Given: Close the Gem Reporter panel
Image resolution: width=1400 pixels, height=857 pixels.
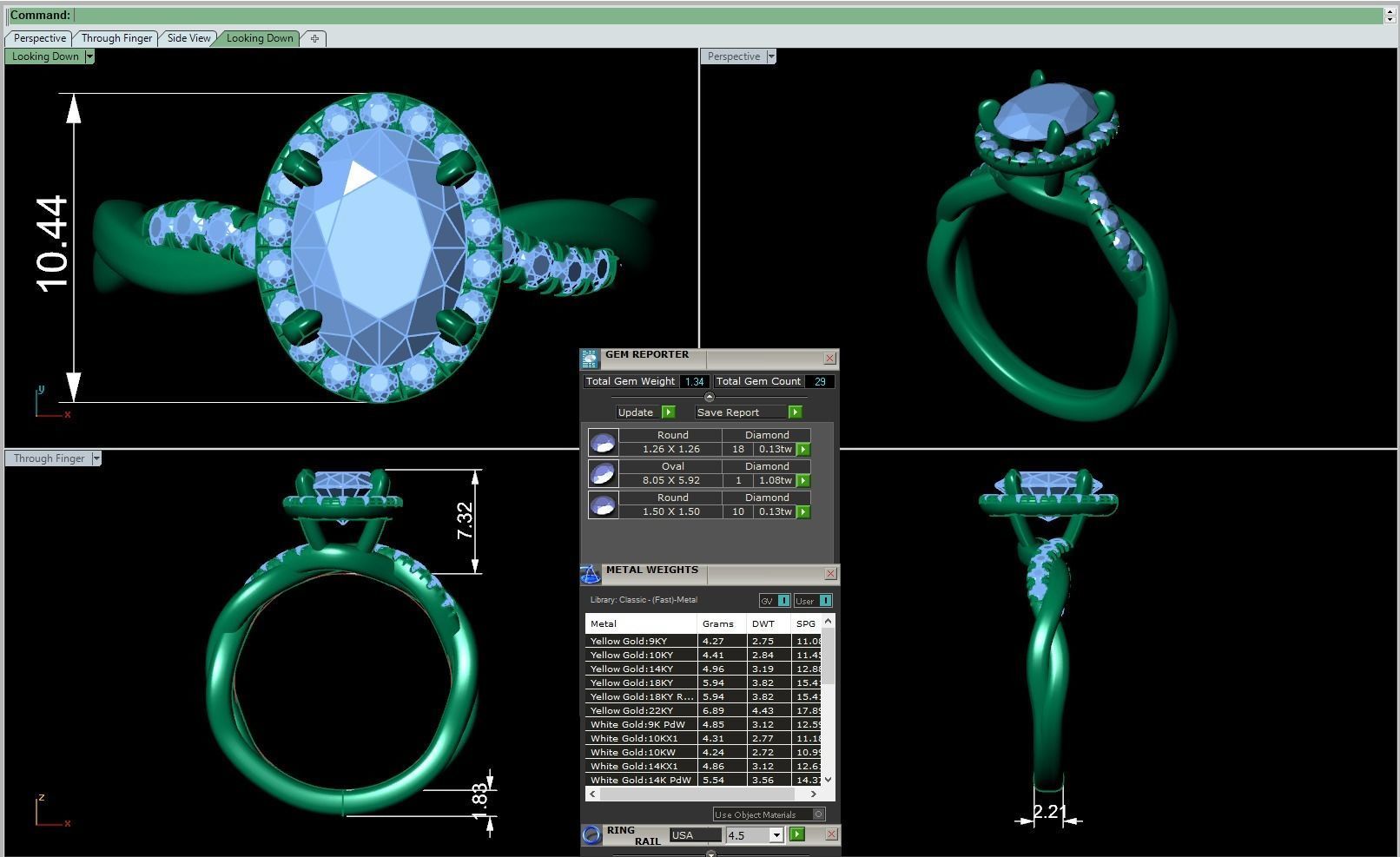Looking at the screenshot, I should [x=830, y=358].
